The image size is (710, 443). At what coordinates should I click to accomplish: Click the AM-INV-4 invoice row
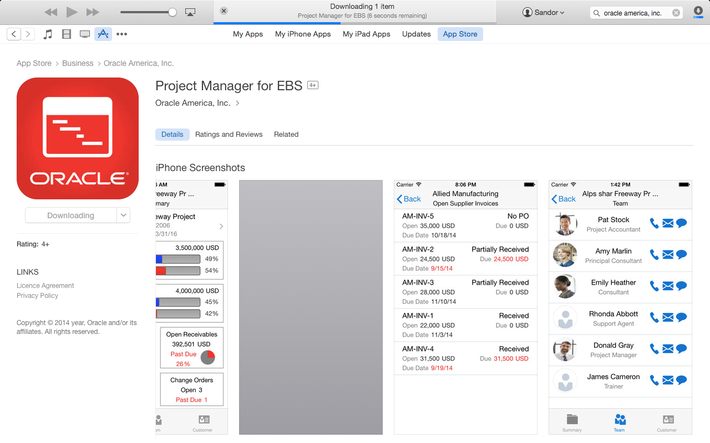[465, 358]
